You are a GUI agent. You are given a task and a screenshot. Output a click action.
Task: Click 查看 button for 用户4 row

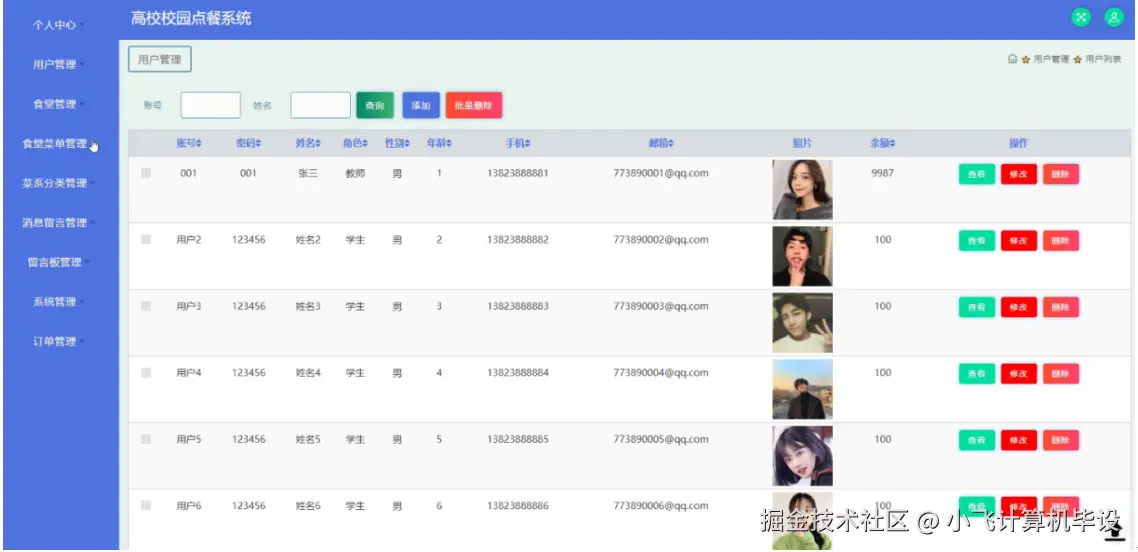[977, 374]
